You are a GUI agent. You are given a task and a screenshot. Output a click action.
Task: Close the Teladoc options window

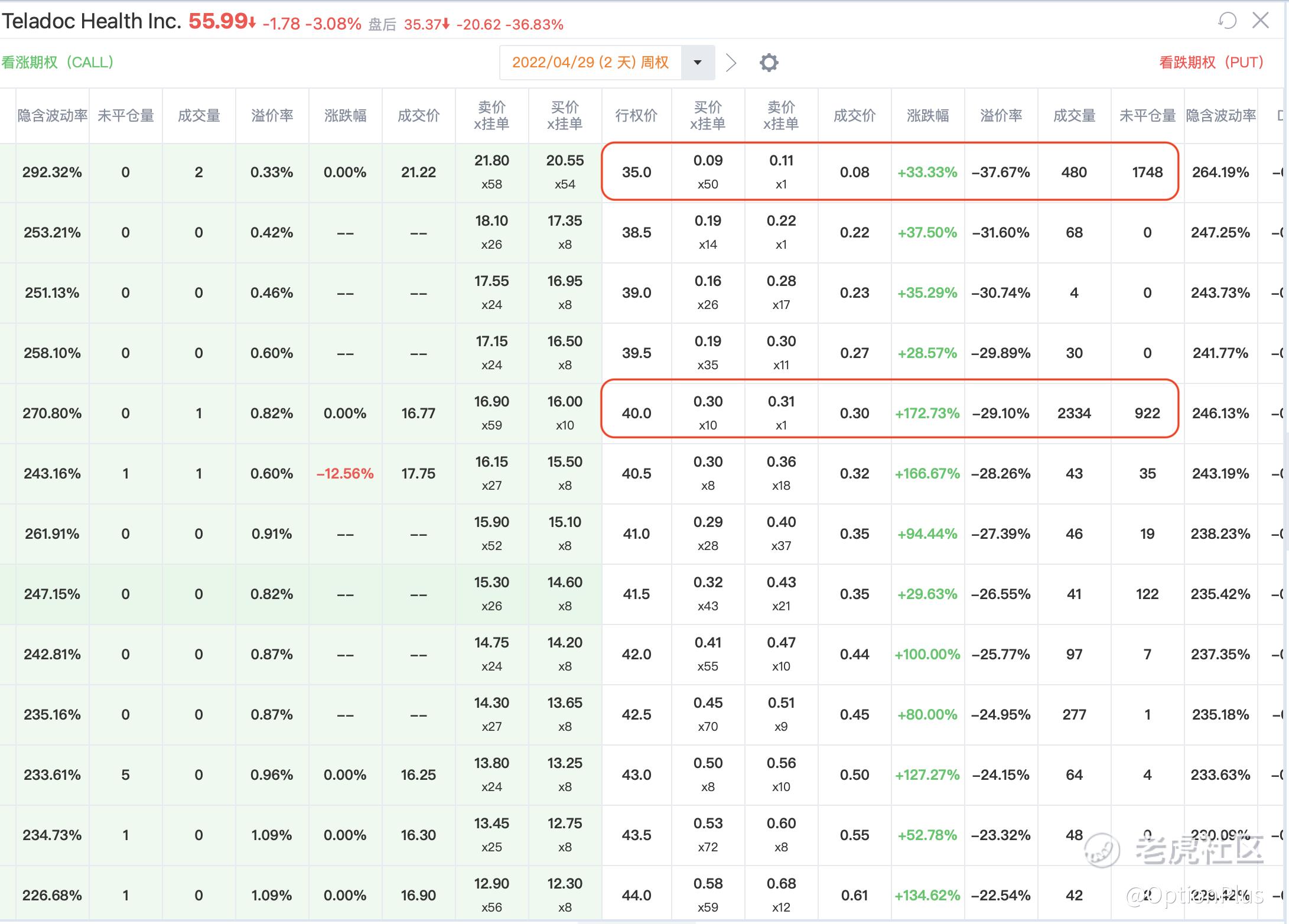click(1261, 21)
